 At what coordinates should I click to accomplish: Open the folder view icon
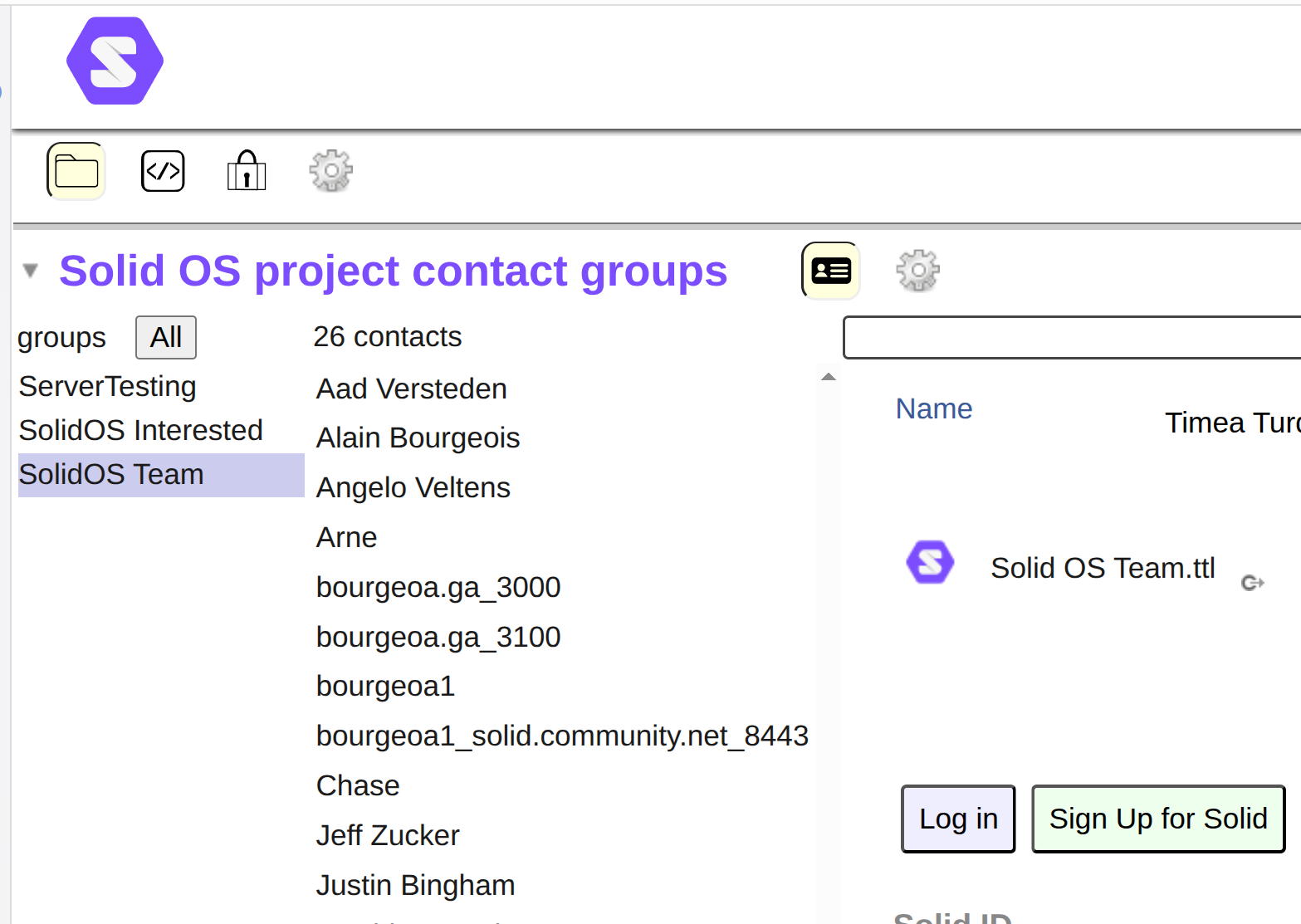click(x=76, y=171)
